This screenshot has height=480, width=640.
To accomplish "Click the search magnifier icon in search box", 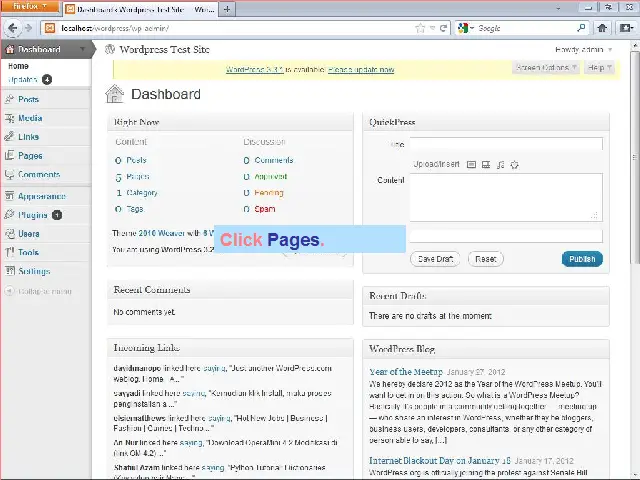I will pos(581,28).
